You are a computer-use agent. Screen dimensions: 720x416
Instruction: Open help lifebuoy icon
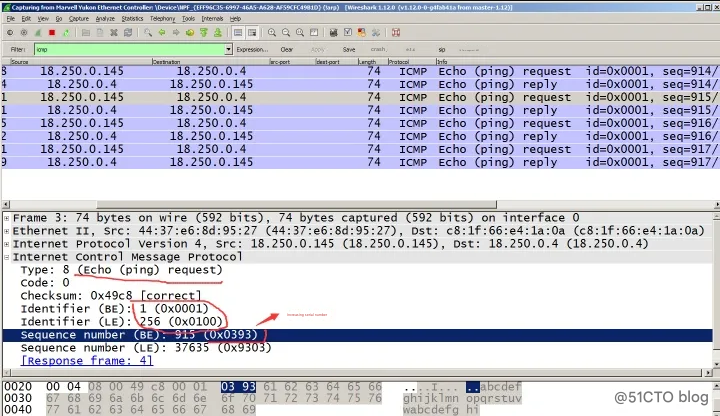396,33
